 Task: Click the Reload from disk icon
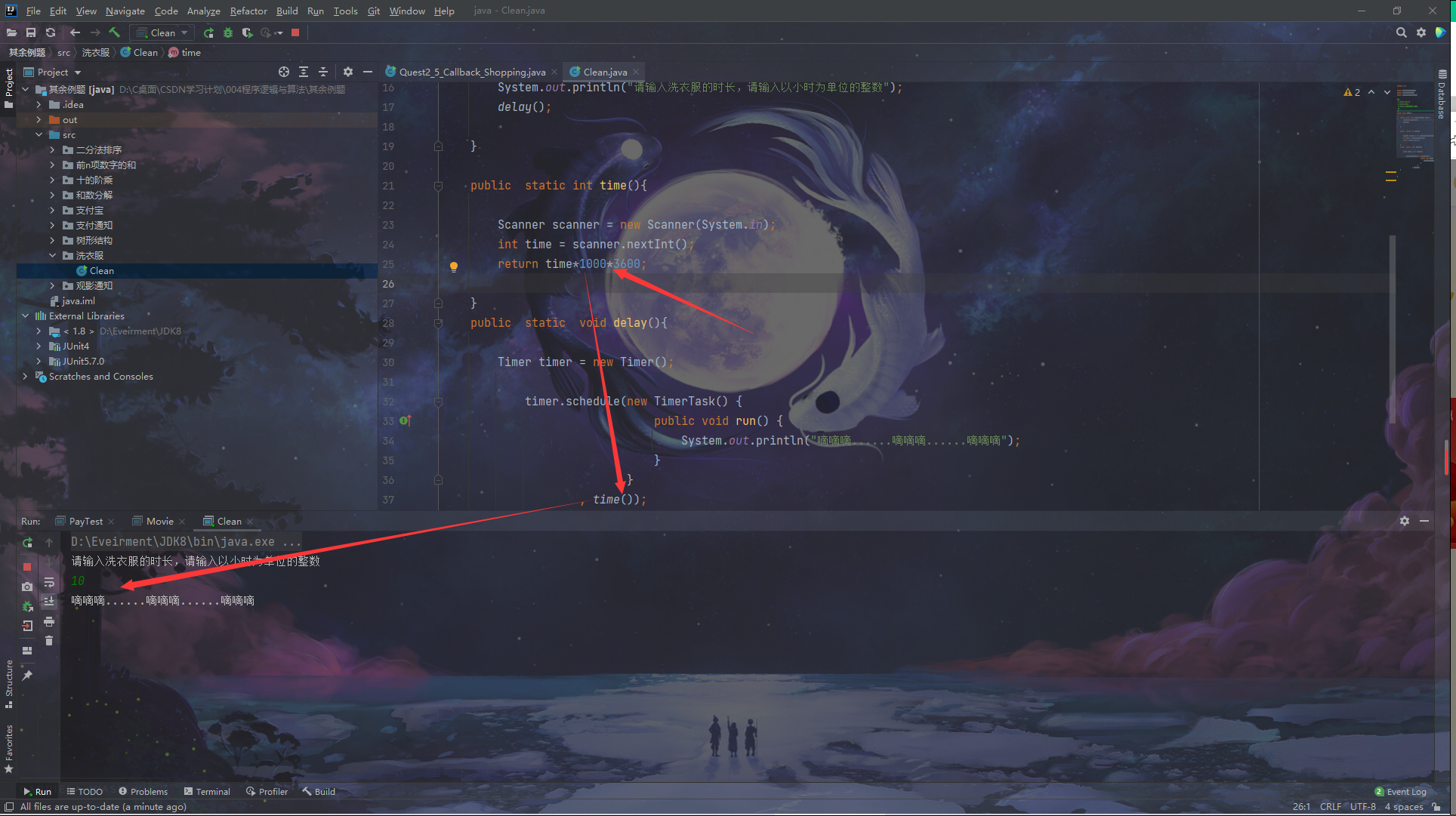click(x=51, y=32)
